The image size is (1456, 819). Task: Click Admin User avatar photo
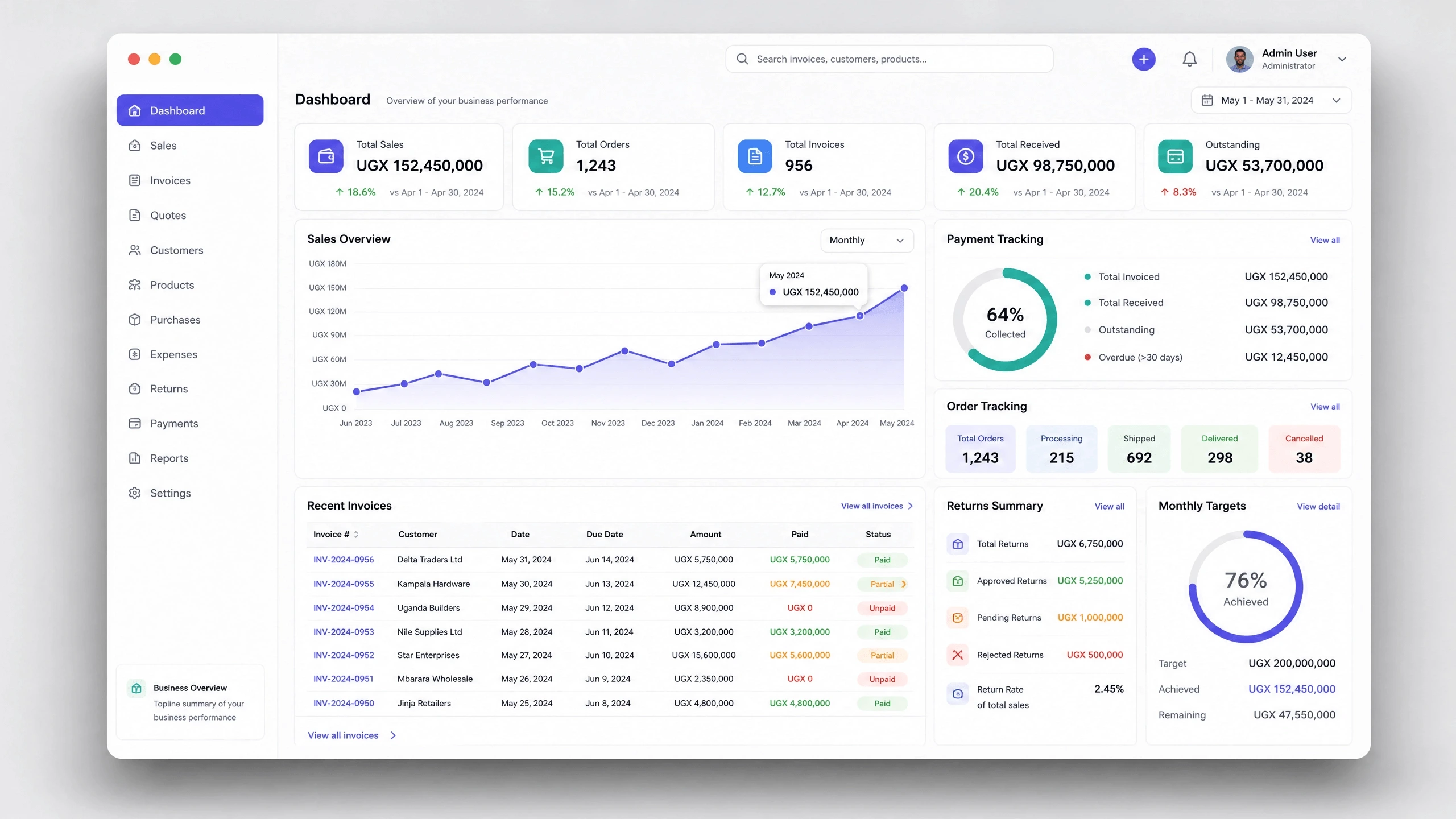coord(1240,59)
